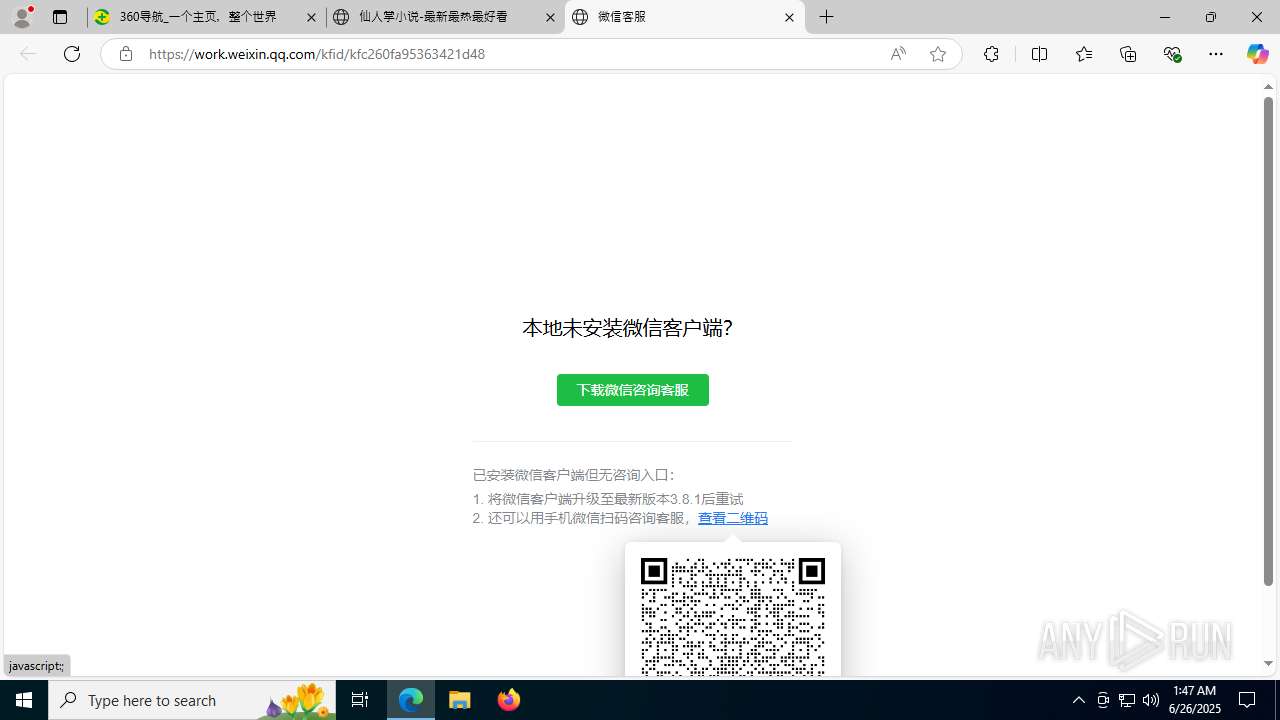The width and height of the screenshot is (1280, 720).
Task: Click 下载微信咨询客服 green button
Action: (633, 390)
